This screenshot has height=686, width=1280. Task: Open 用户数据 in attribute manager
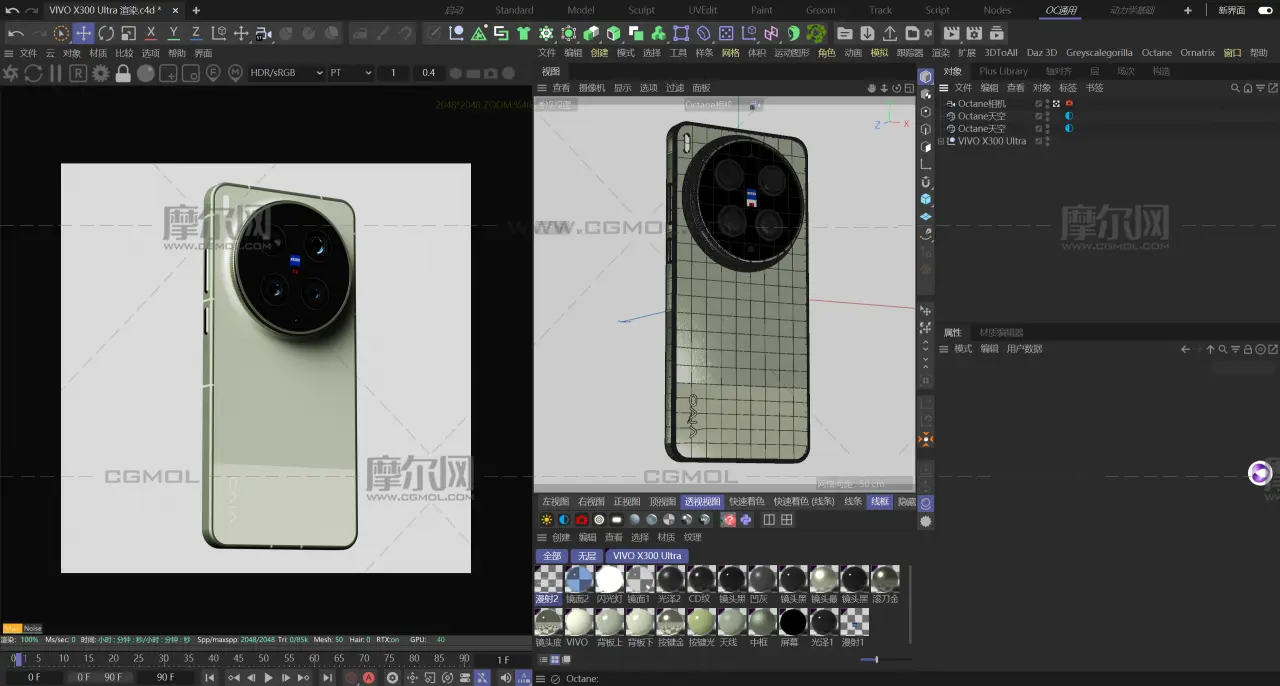tap(1024, 349)
